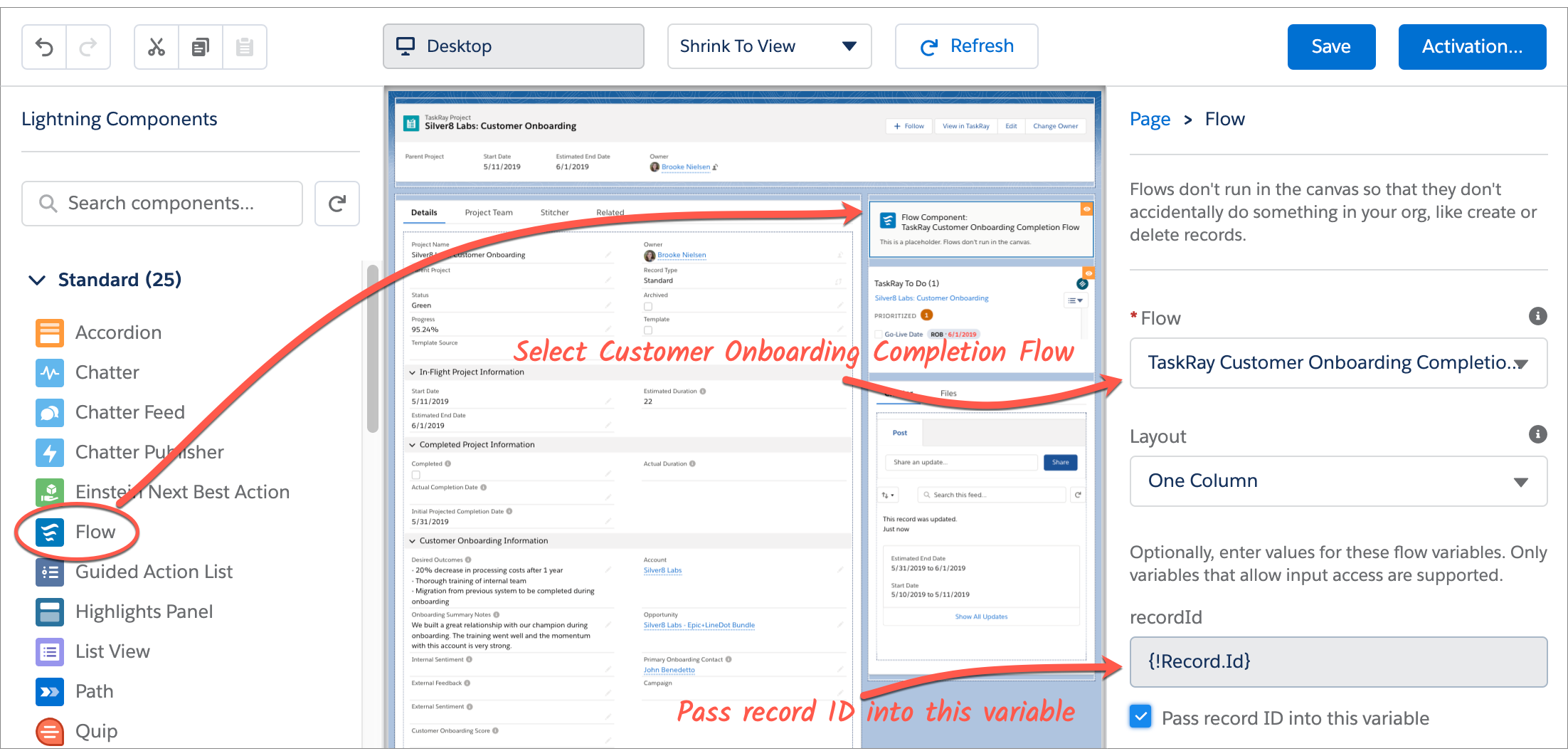Open the Desktop form factor selector
Viewport: 1568px width, 756px height.
coord(514,46)
